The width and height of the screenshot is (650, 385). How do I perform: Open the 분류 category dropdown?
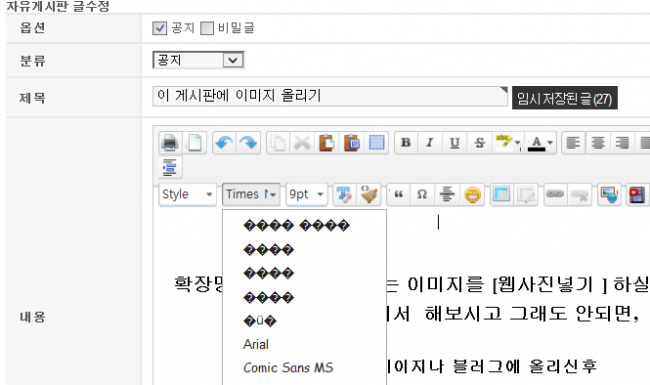pyautogui.click(x=198, y=60)
